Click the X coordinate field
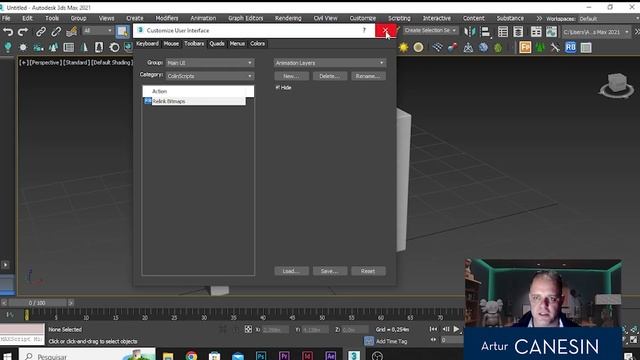Image resolution: width=640 pixels, height=360 pixels. coord(276,329)
